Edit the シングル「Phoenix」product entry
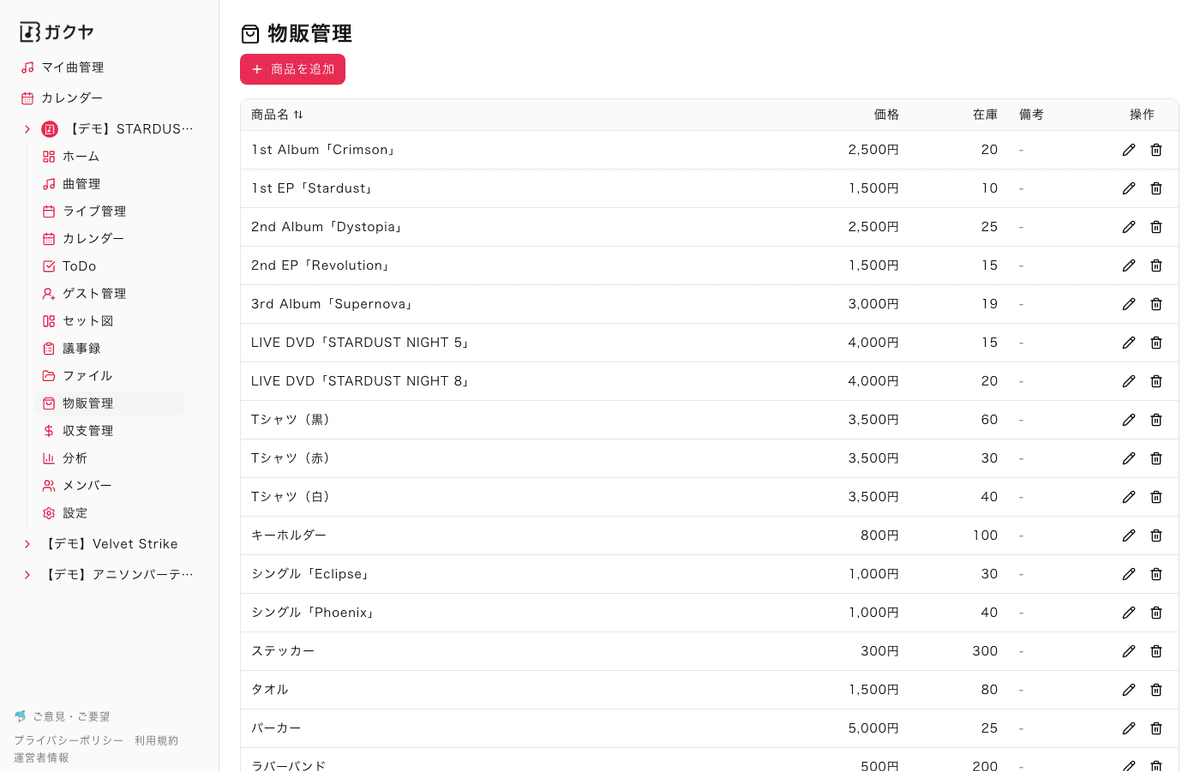This screenshot has width=1200, height=771. [x=1128, y=613]
